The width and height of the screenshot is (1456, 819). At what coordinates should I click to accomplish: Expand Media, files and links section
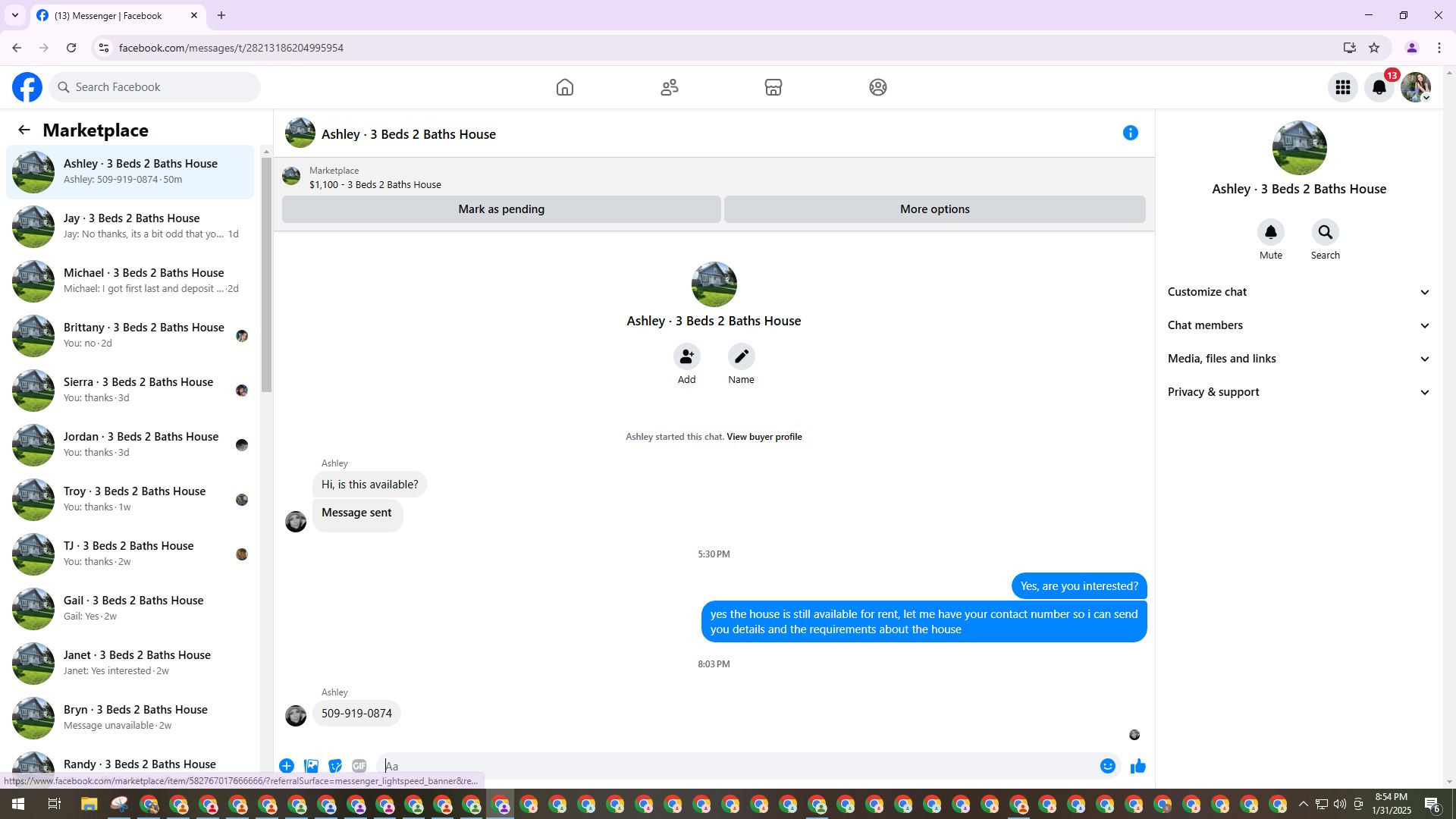click(1299, 359)
